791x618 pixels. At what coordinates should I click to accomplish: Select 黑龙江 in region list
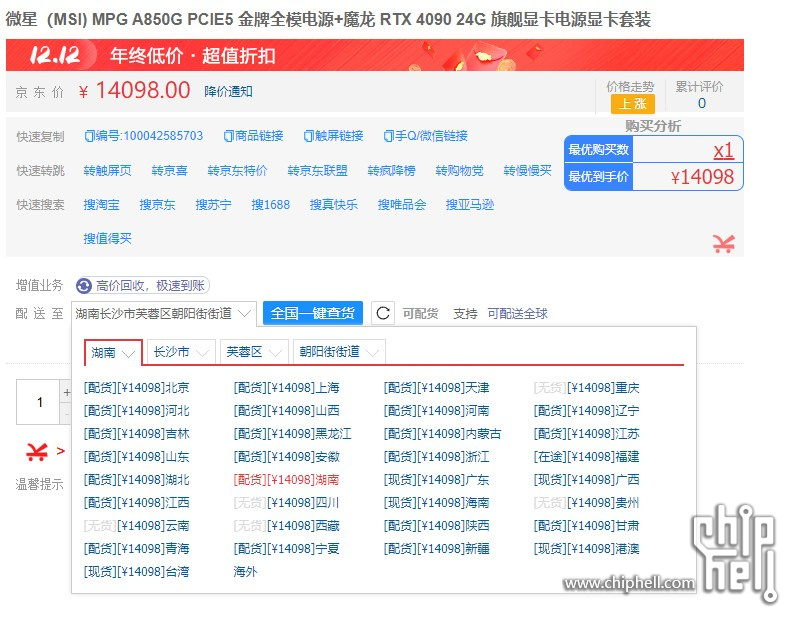point(293,433)
